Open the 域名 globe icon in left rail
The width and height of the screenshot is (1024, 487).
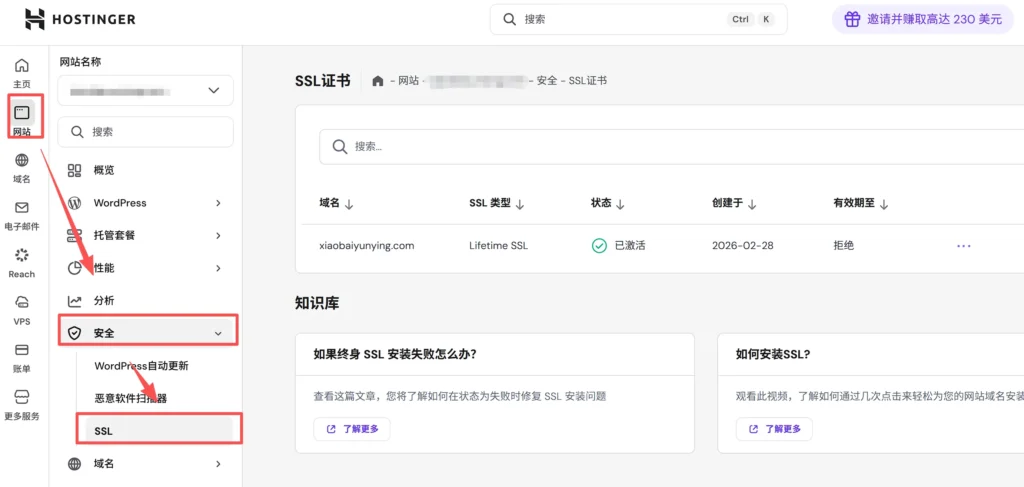[x=22, y=161]
